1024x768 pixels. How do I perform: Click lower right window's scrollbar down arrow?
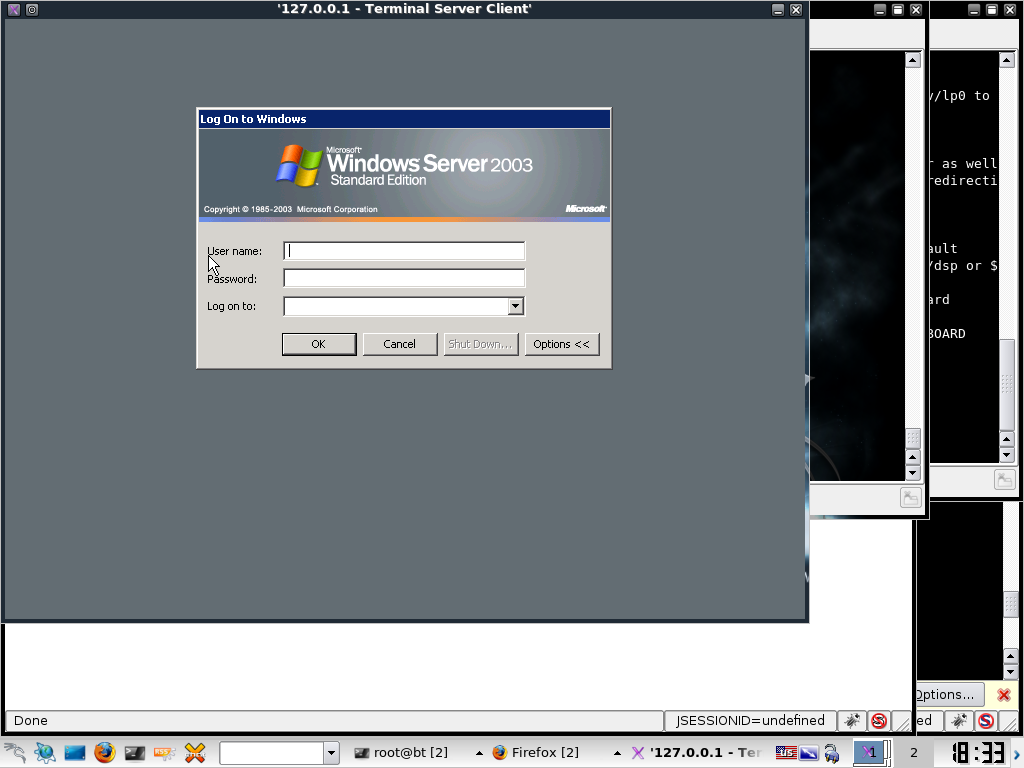[x=1010, y=671]
